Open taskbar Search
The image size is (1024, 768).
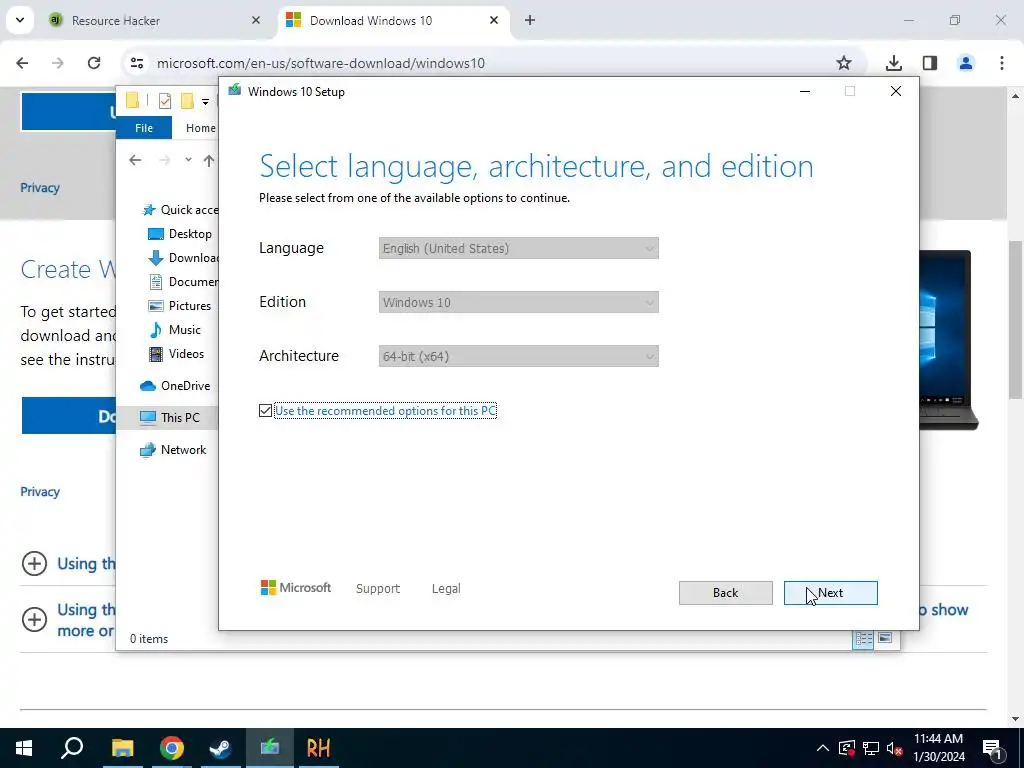point(72,748)
